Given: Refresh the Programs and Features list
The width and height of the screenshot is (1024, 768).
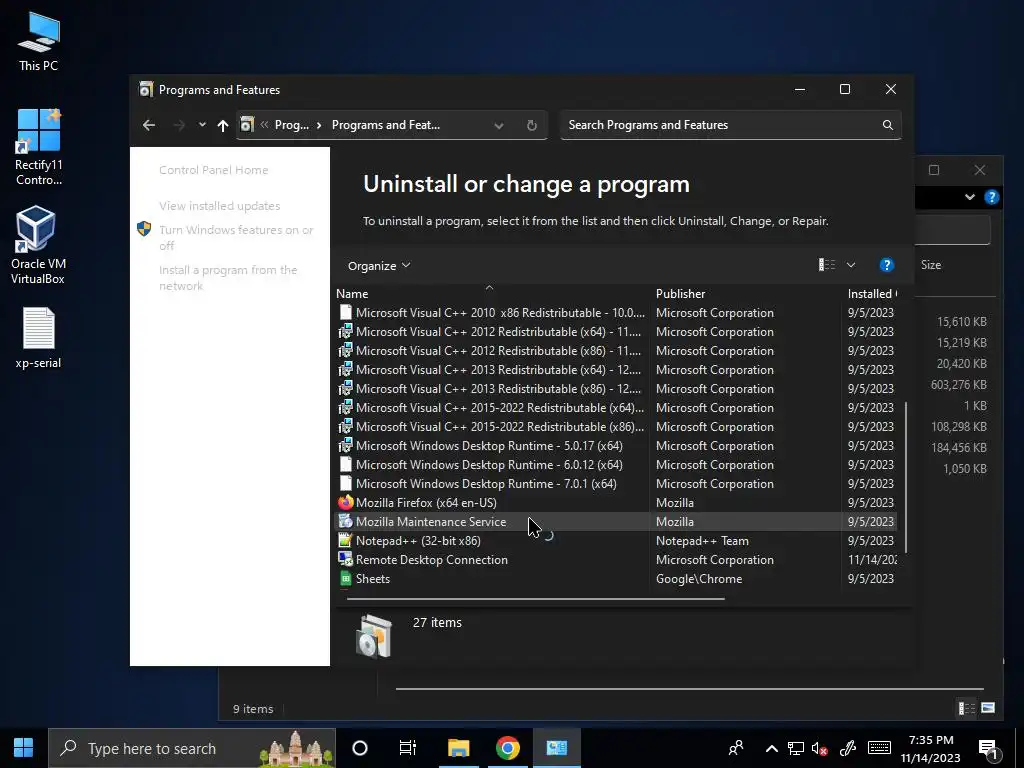Looking at the screenshot, I should (532, 125).
